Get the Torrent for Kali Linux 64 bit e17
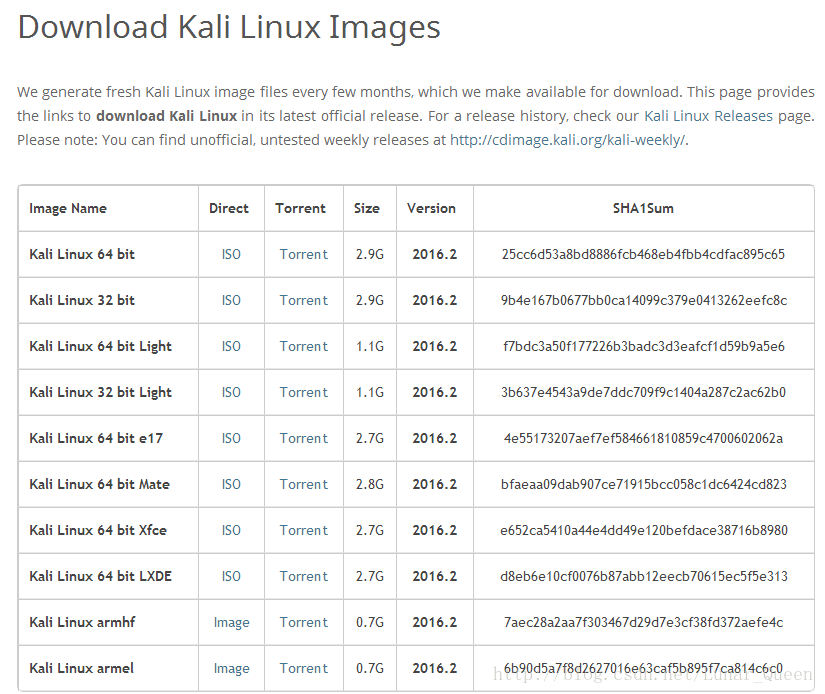This screenshot has height=694, width=825. pyautogui.click(x=304, y=438)
